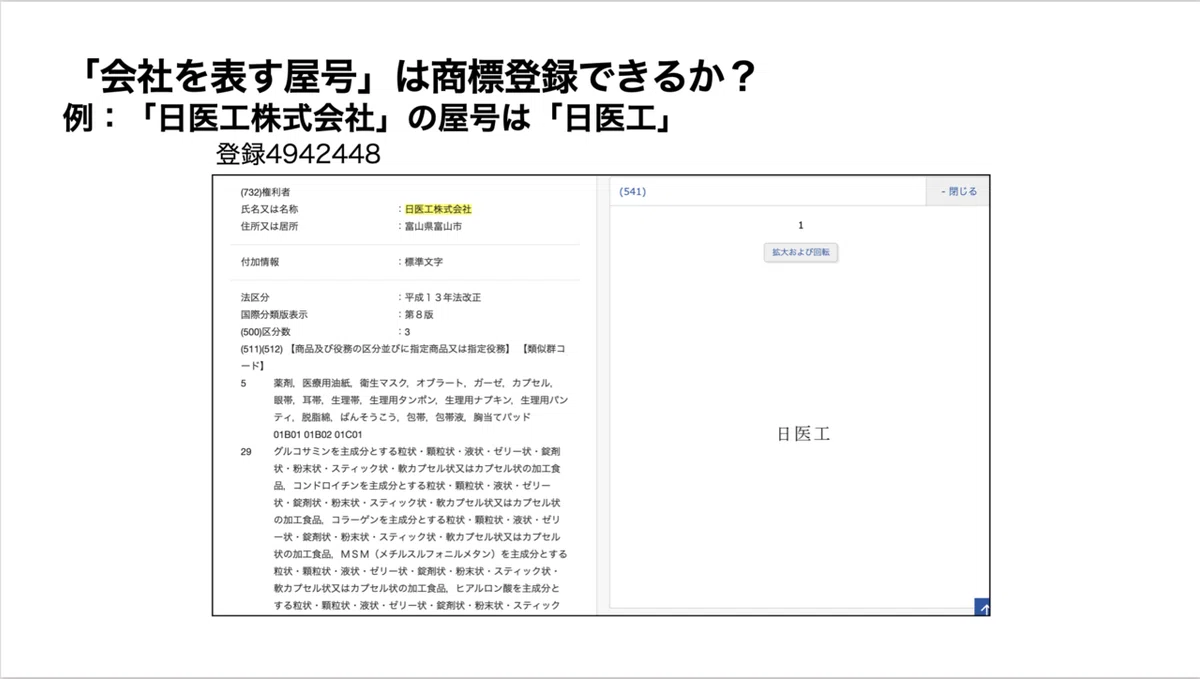Click the similarity codes 01B01 01B02 01C01
This screenshot has height=679, width=1200.
pos(317,434)
